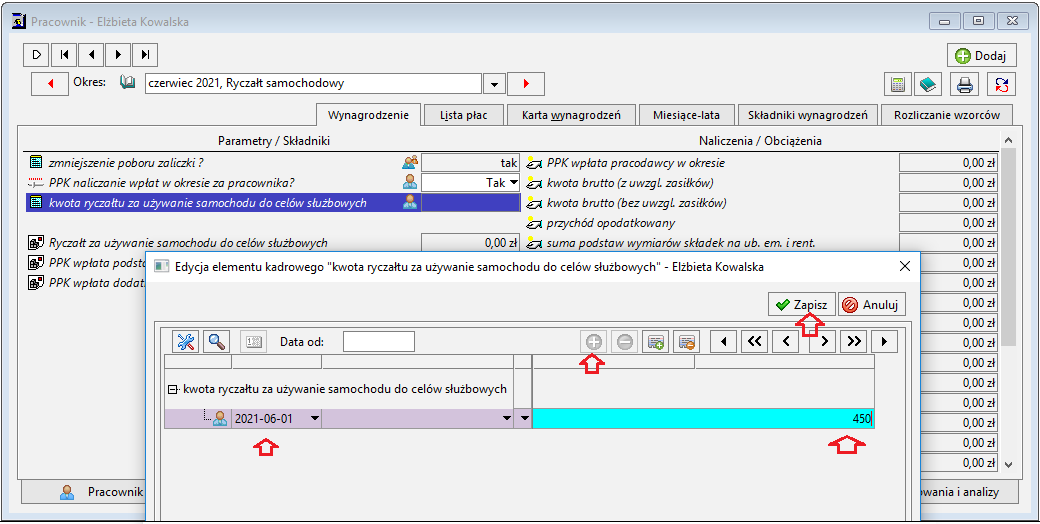Open the calculator tool icon
1040x524 pixels.
click(897, 84)
